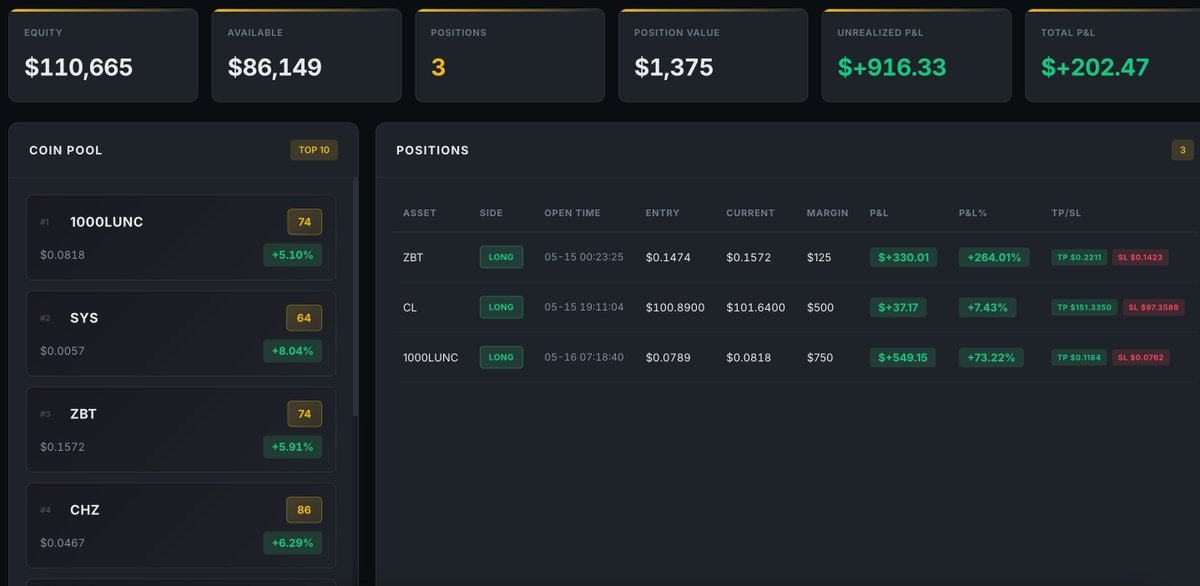This screenshot has height=586, width=1200.
Task: Click the POSITIONS panel title
Action: coord(433,150)
